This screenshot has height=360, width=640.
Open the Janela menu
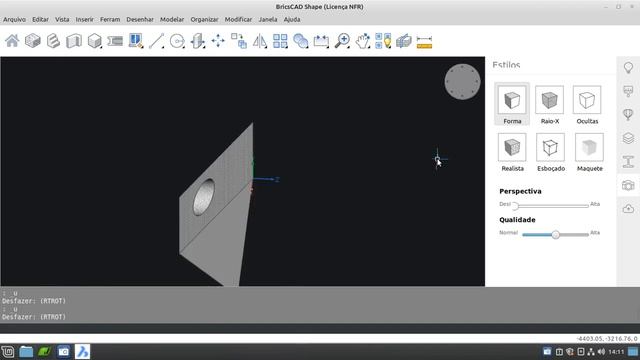click(268, 19)
